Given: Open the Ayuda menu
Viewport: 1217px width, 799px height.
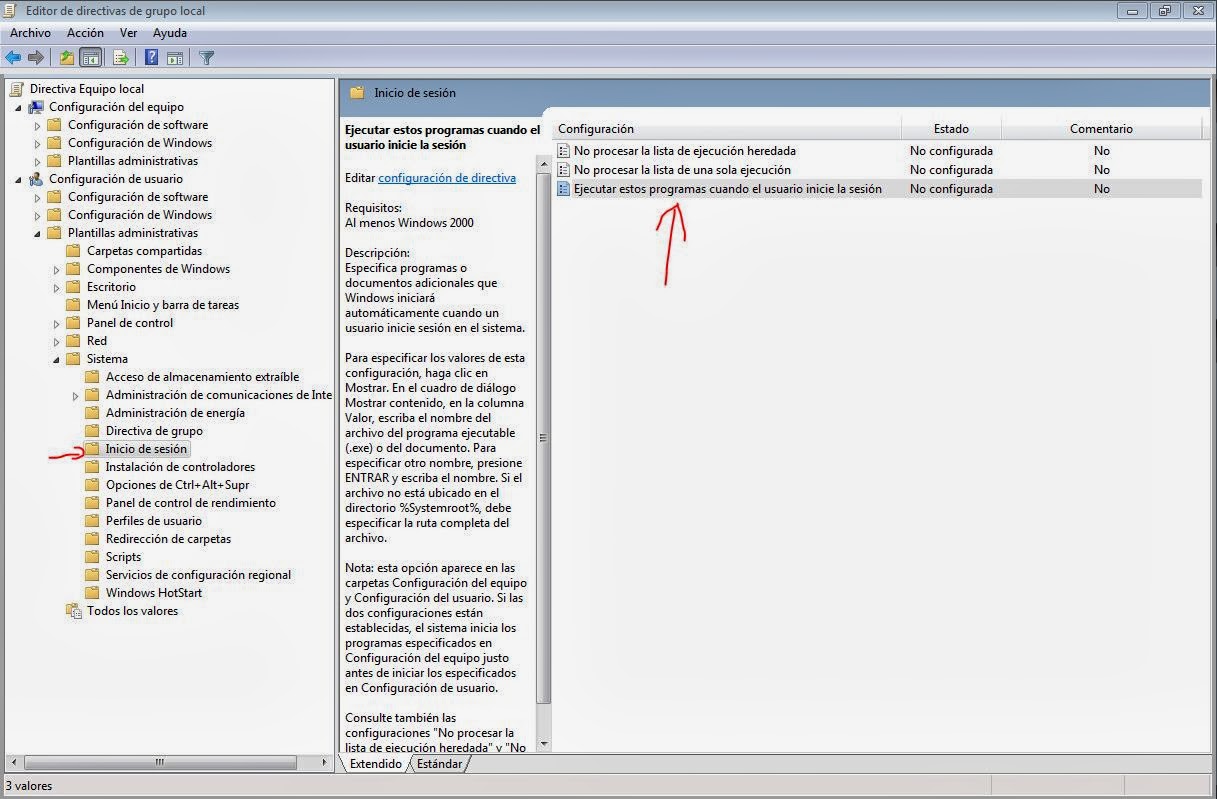Looking at the screenshot, I should tap(170, 33).
